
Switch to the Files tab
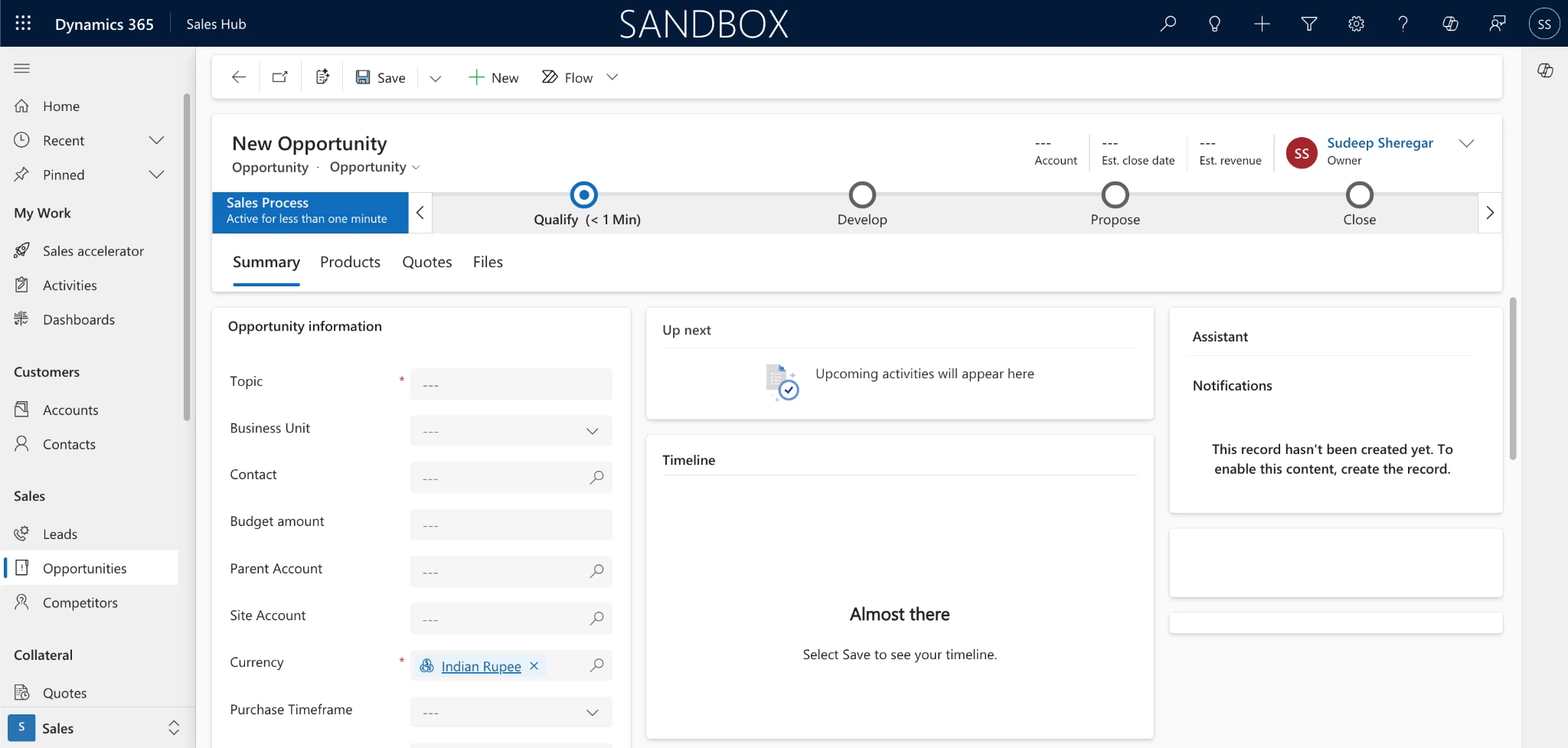click(x=488, y=263)
